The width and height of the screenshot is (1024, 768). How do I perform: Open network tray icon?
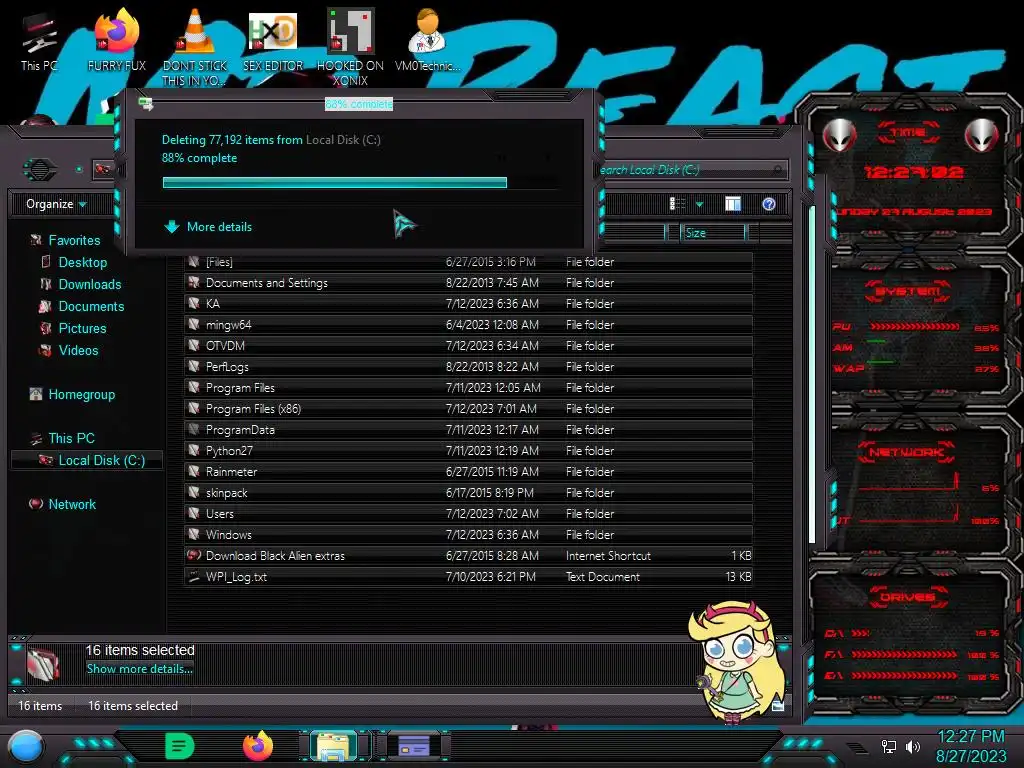pyautogui.click(x=888, y=746)
